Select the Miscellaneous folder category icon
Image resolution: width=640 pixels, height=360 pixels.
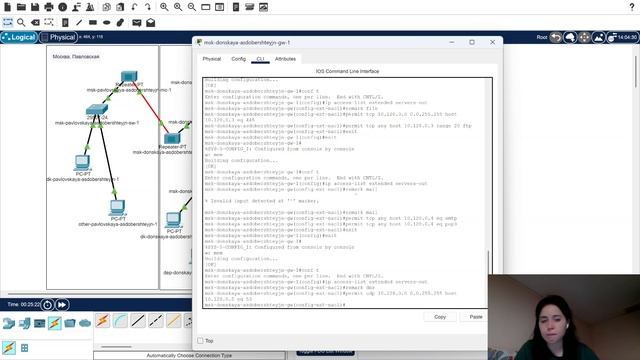pyautogui.click(x=70, y=323)
